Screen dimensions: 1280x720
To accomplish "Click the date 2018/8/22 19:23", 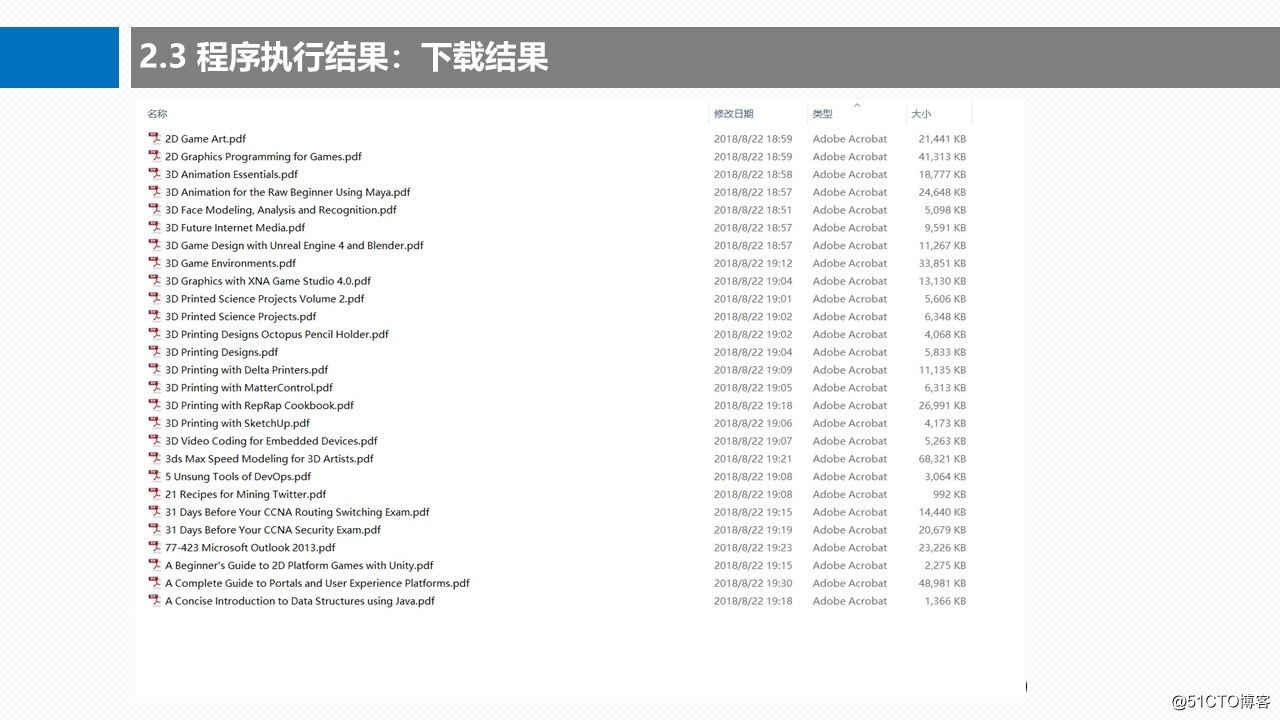I will (753, 547).
